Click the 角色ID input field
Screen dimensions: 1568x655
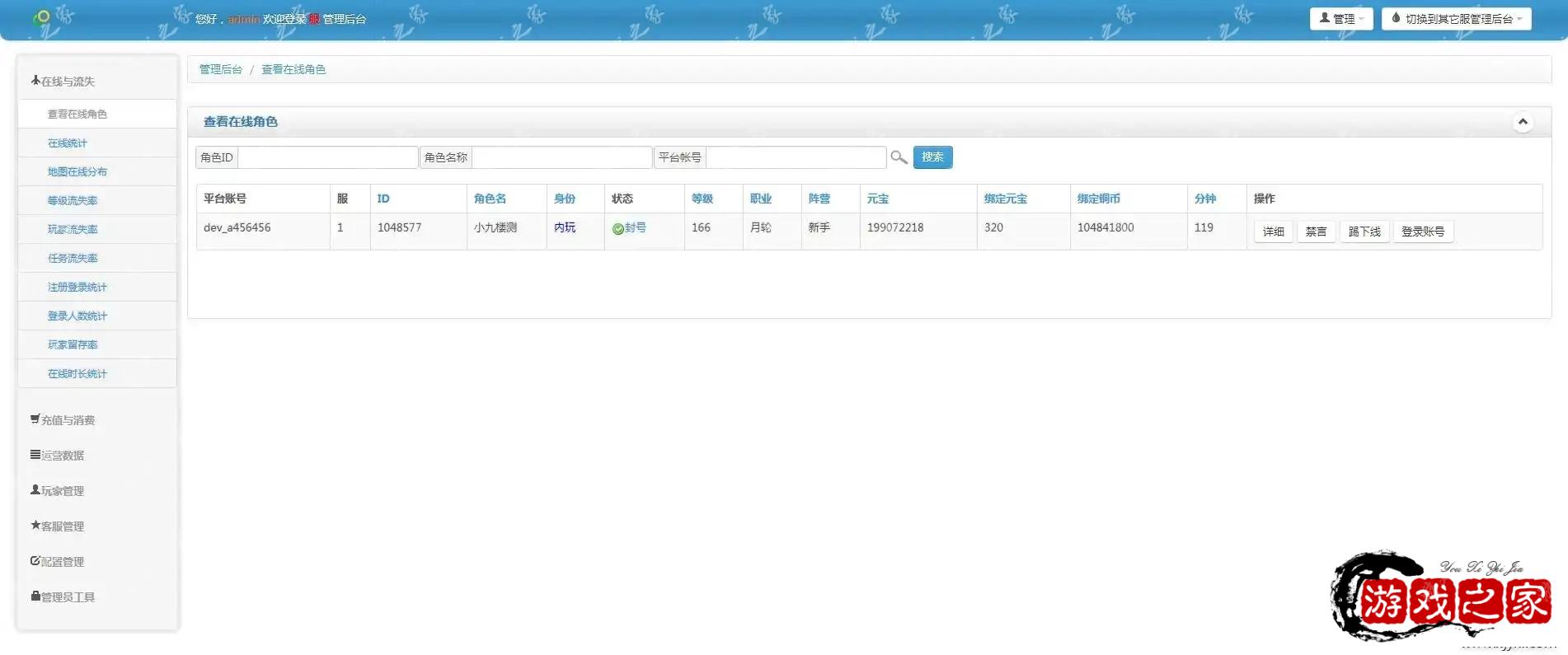327,157
